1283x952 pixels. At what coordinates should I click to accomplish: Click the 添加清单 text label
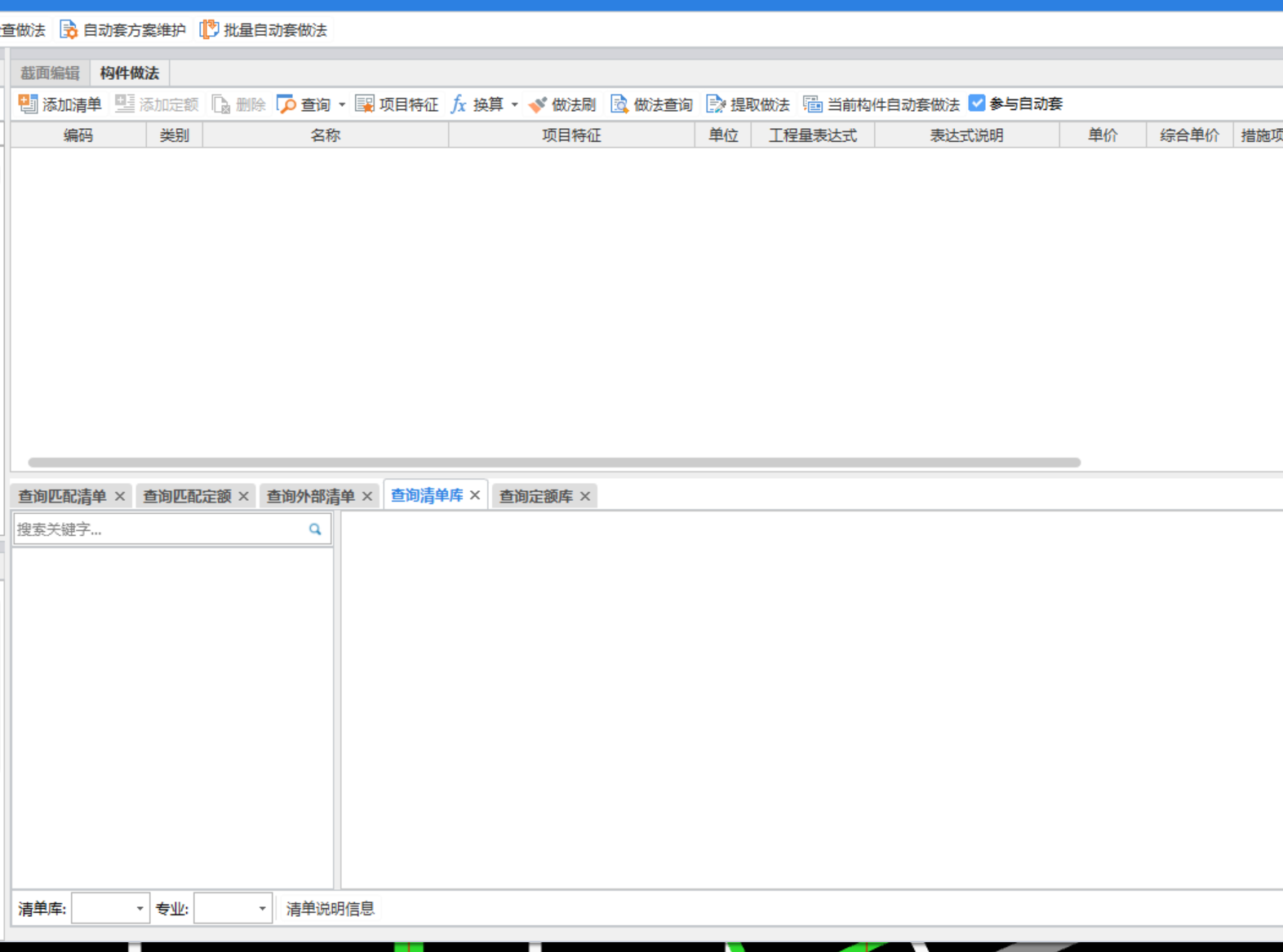(x=72, y=104)
